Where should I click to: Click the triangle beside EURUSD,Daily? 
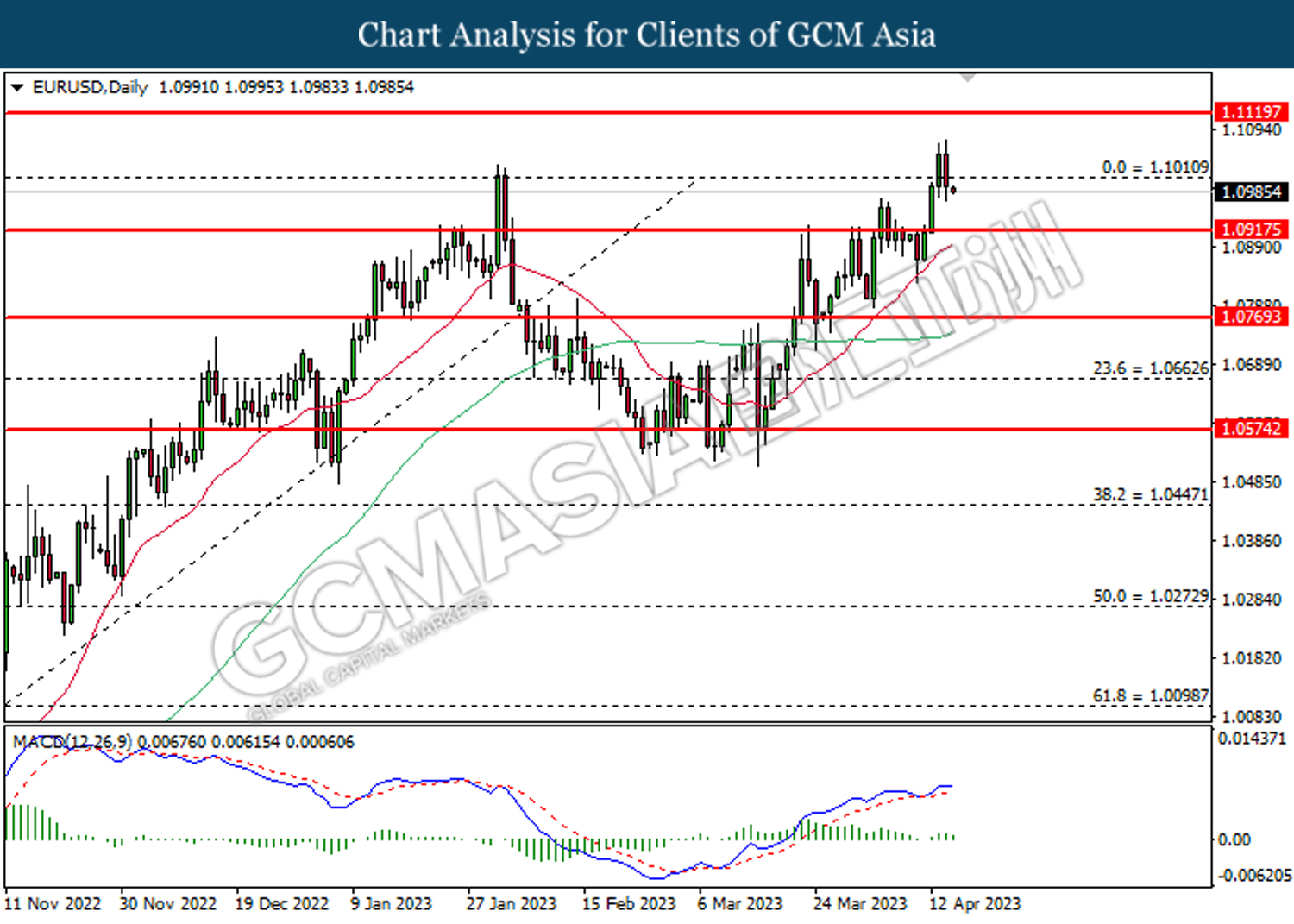point(17,87)
